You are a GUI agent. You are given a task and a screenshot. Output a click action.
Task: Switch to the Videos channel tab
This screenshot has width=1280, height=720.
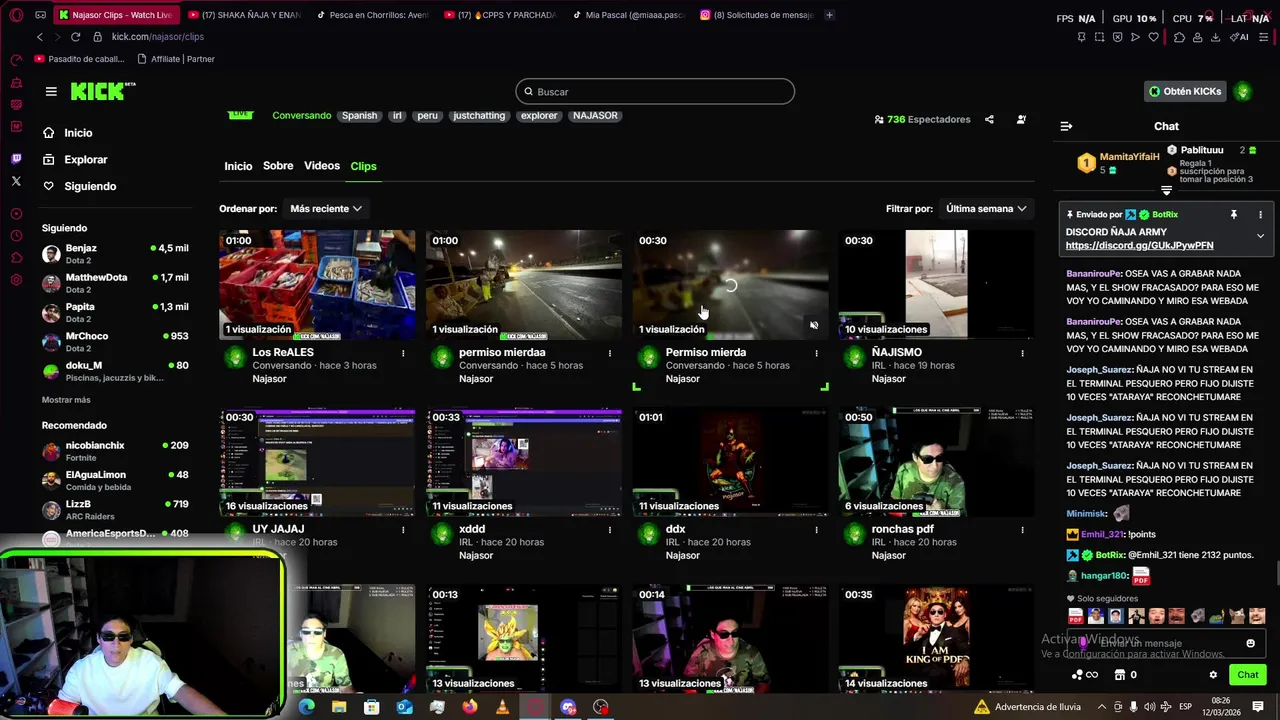click(322, 166)
